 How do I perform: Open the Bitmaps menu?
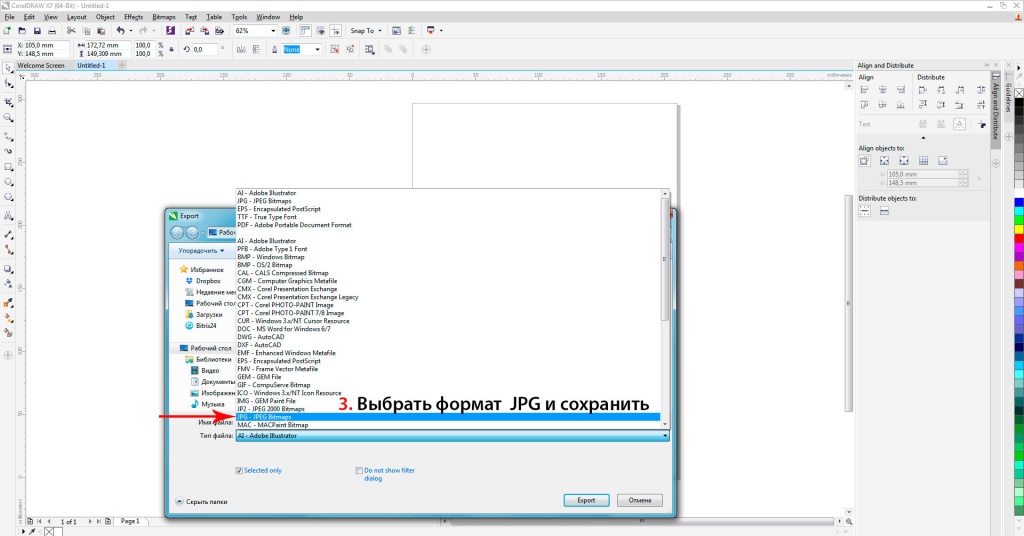click(x=163, y=17)
